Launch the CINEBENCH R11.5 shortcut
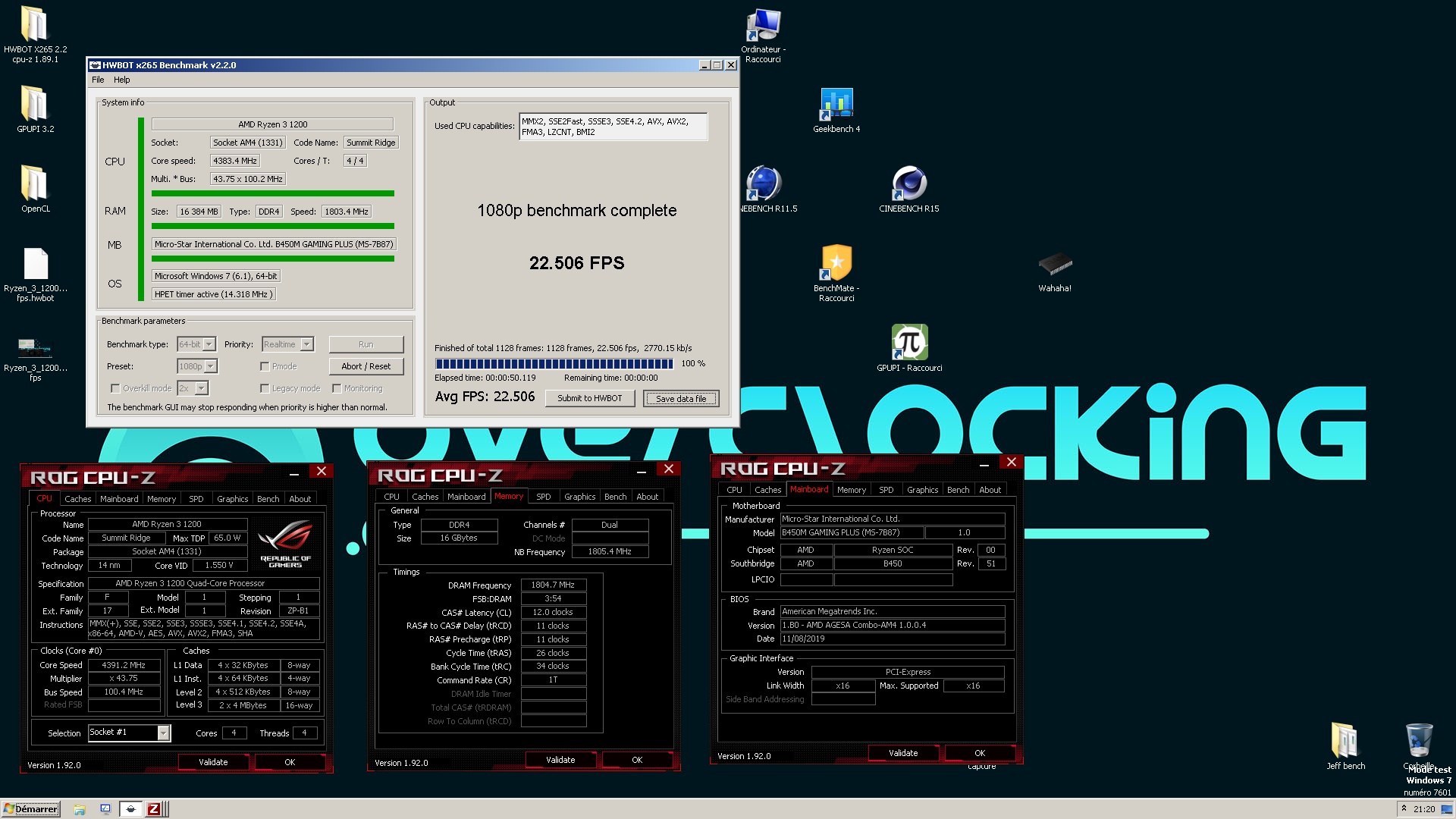 point(763,184)
